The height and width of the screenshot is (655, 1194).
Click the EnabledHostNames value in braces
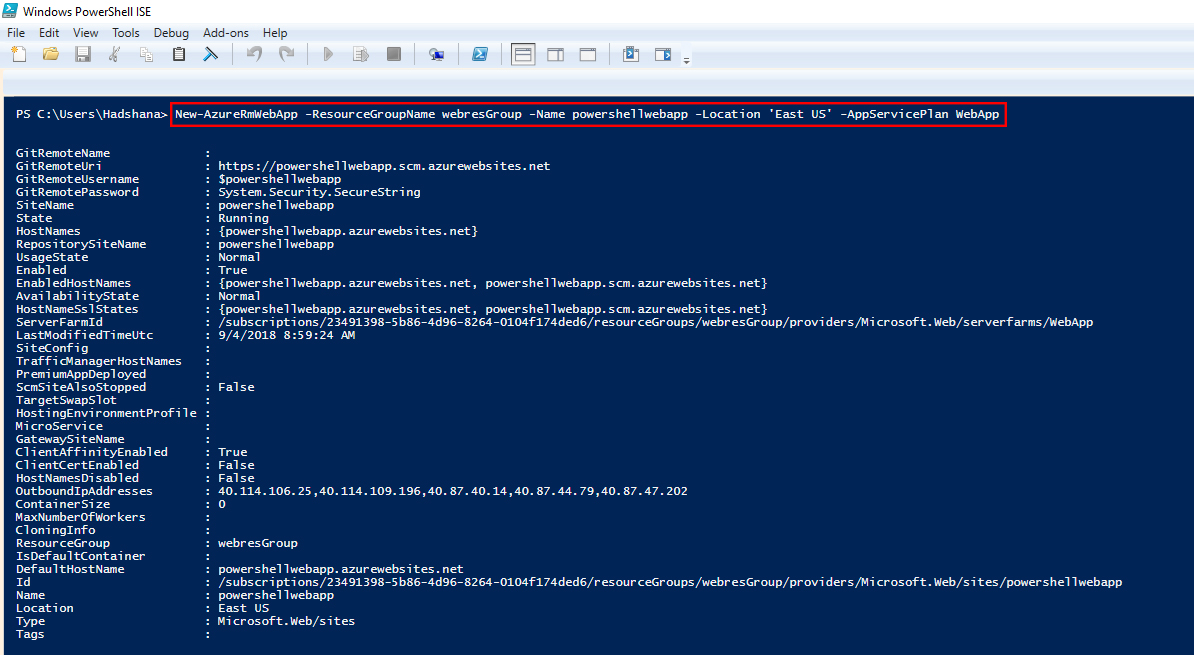(493, 283)
